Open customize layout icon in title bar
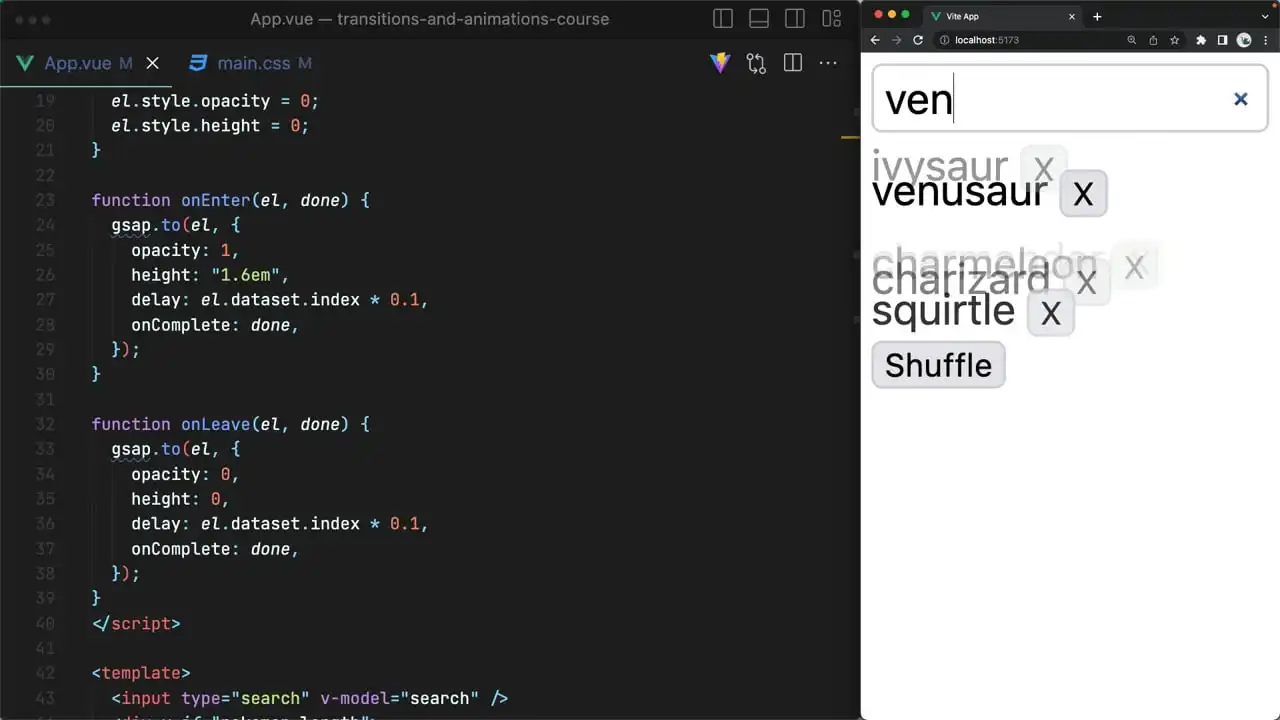The height and width of the screenshot is (720, 1280). tap(831, 19)
